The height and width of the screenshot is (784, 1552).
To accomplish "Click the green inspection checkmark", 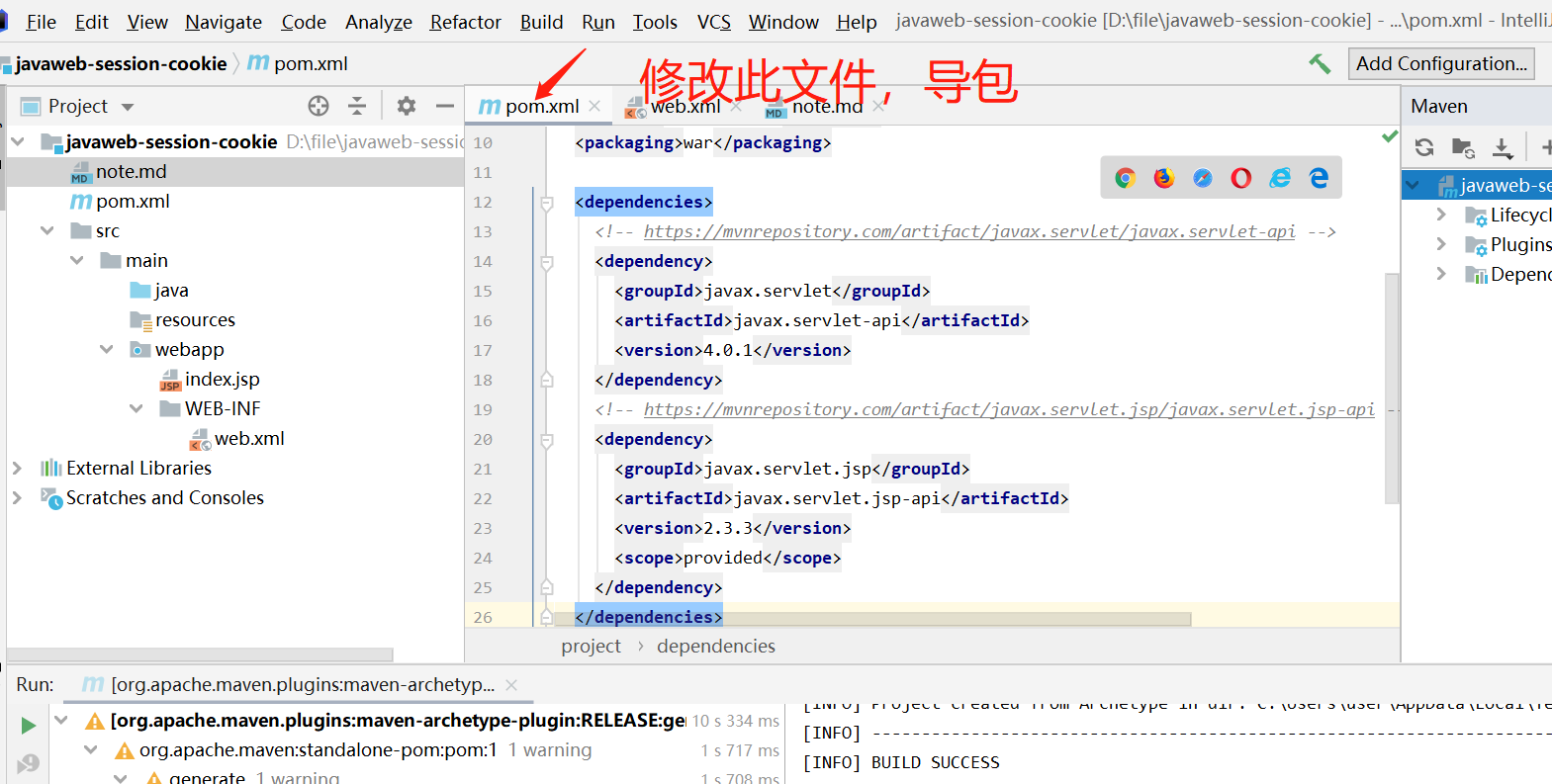I will 1390,136.
